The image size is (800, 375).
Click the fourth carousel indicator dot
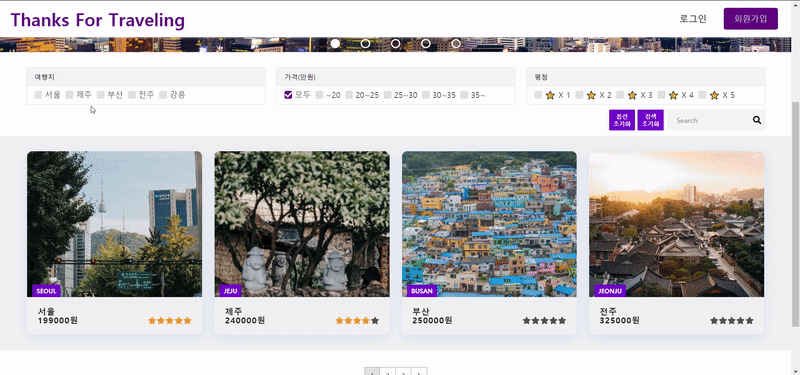pos(426,44)
